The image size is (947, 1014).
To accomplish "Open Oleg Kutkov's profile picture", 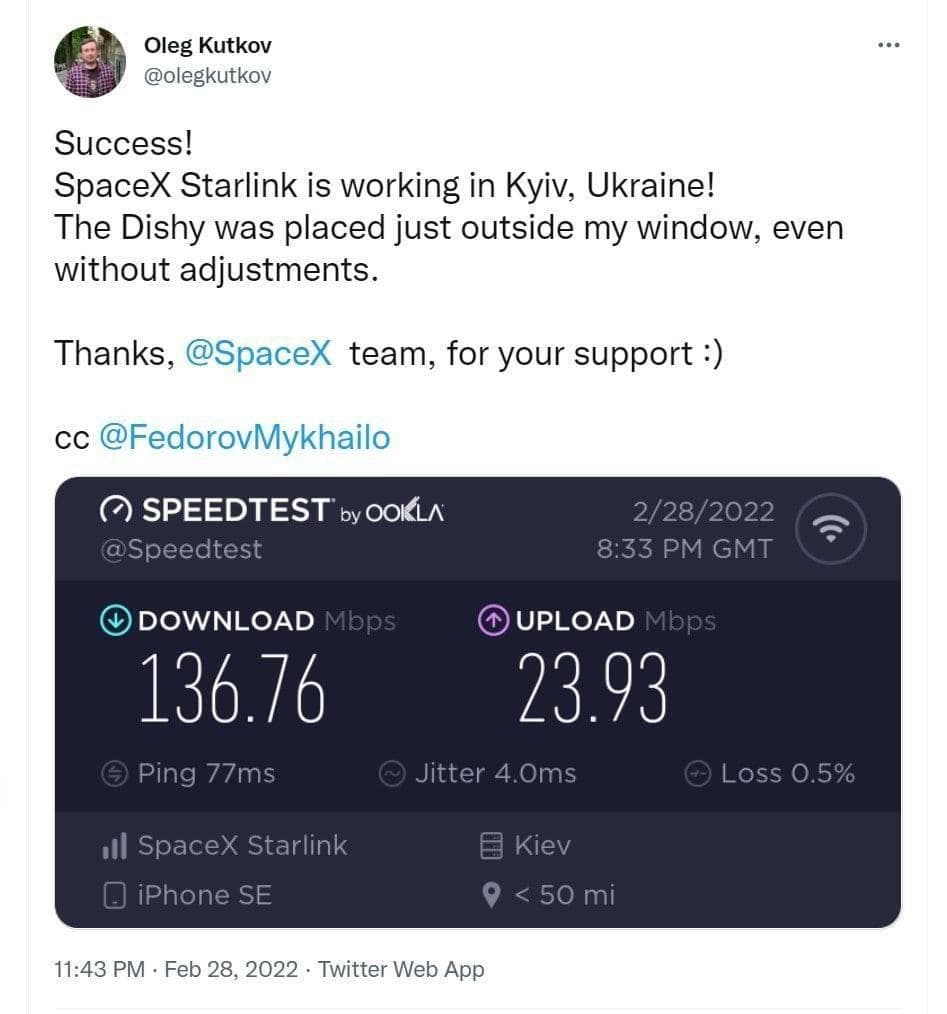I will pyautogui.click(x=90, y=61).
